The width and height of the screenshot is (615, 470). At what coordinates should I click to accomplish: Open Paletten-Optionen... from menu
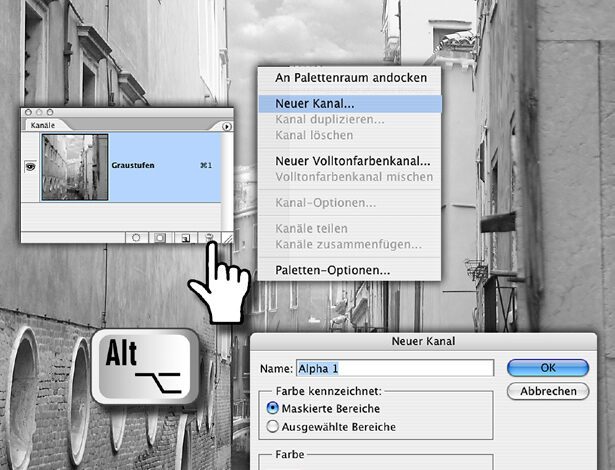click(x=350, y=270)
